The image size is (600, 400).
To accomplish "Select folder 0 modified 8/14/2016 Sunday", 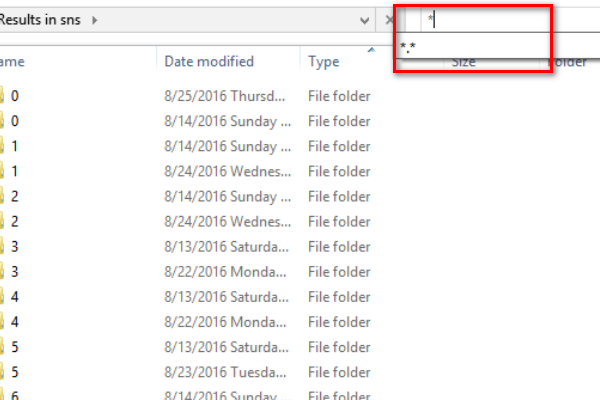I will point(186,121).
